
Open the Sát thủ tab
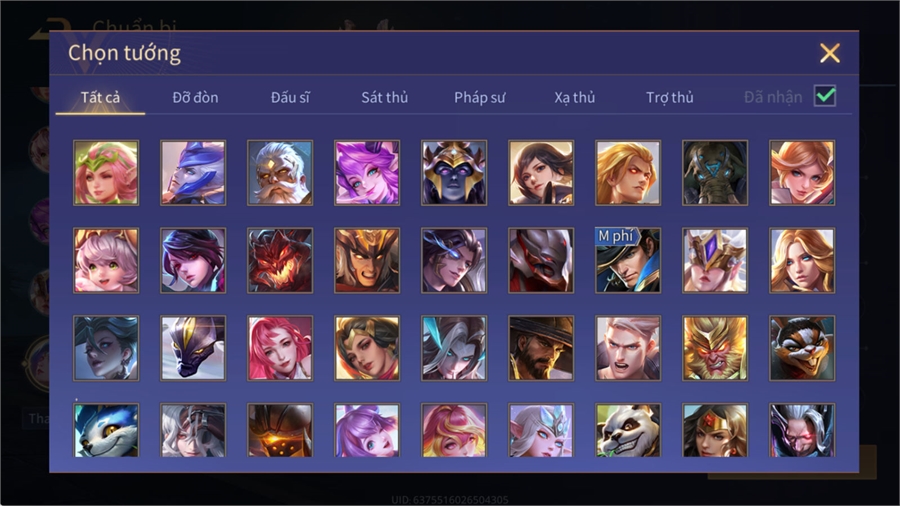385,98
